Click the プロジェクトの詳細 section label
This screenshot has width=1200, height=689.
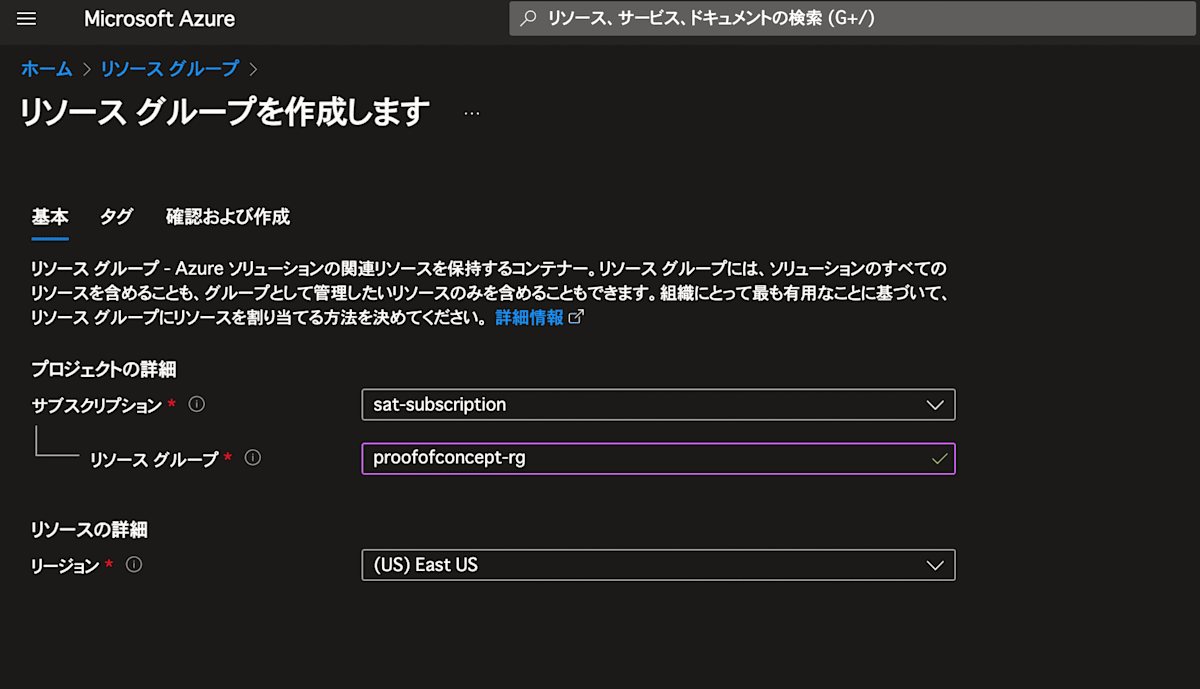click(x=104, y=370)
